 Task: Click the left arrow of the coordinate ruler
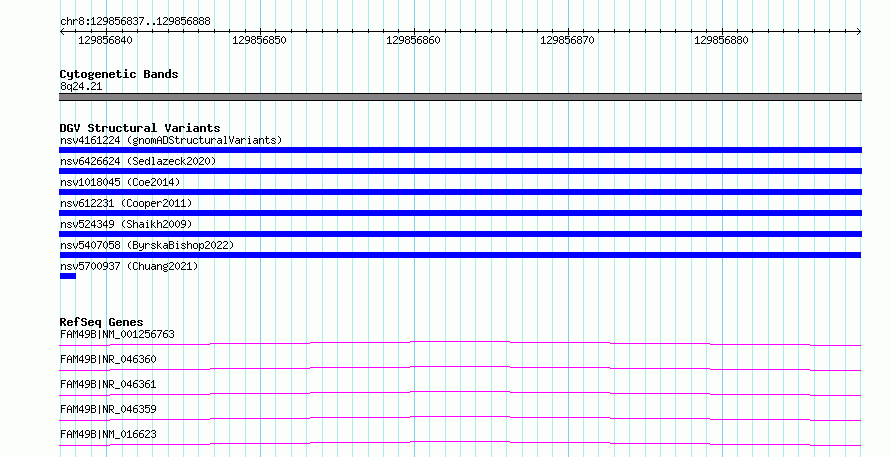[x=62, y=32]
